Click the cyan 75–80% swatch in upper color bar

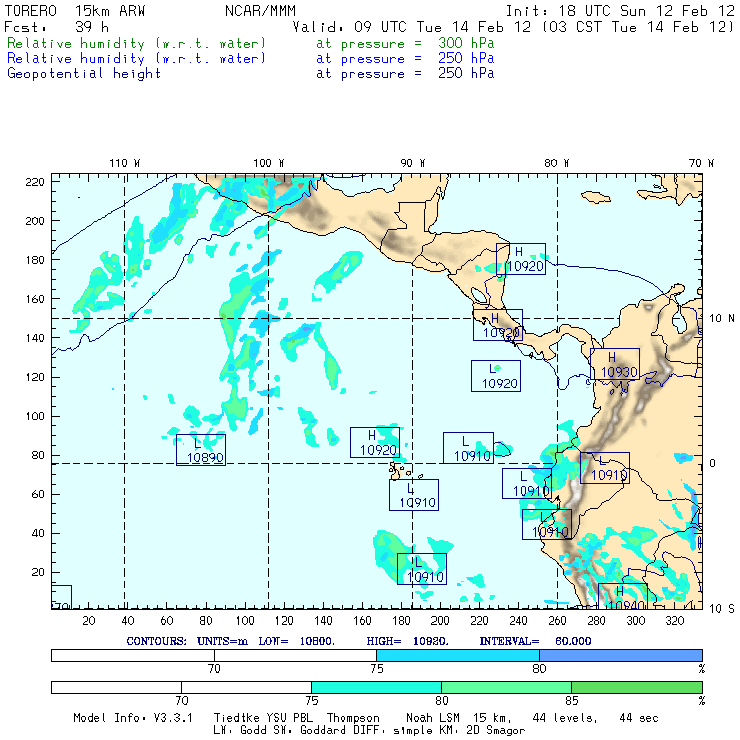coord(458,655)
